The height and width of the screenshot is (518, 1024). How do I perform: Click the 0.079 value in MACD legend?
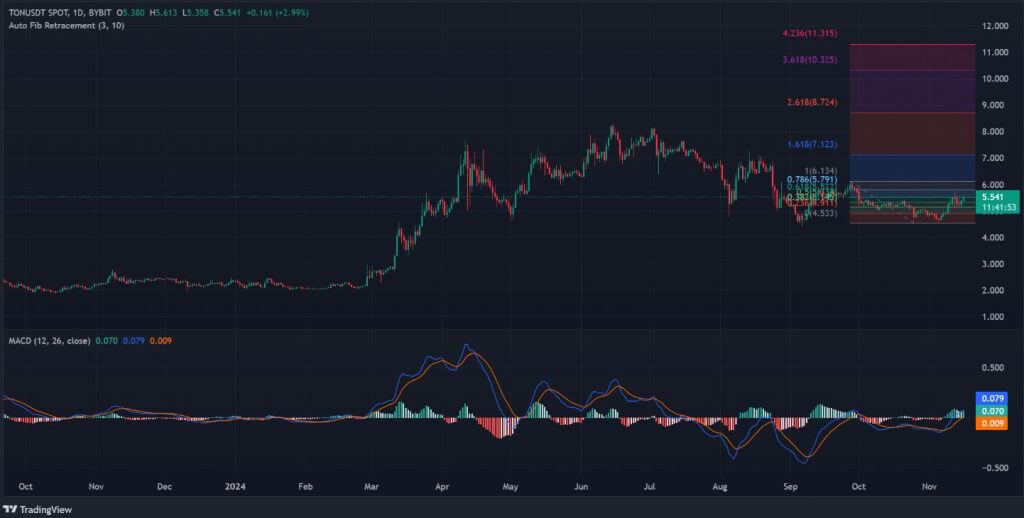tap(134, 340)
